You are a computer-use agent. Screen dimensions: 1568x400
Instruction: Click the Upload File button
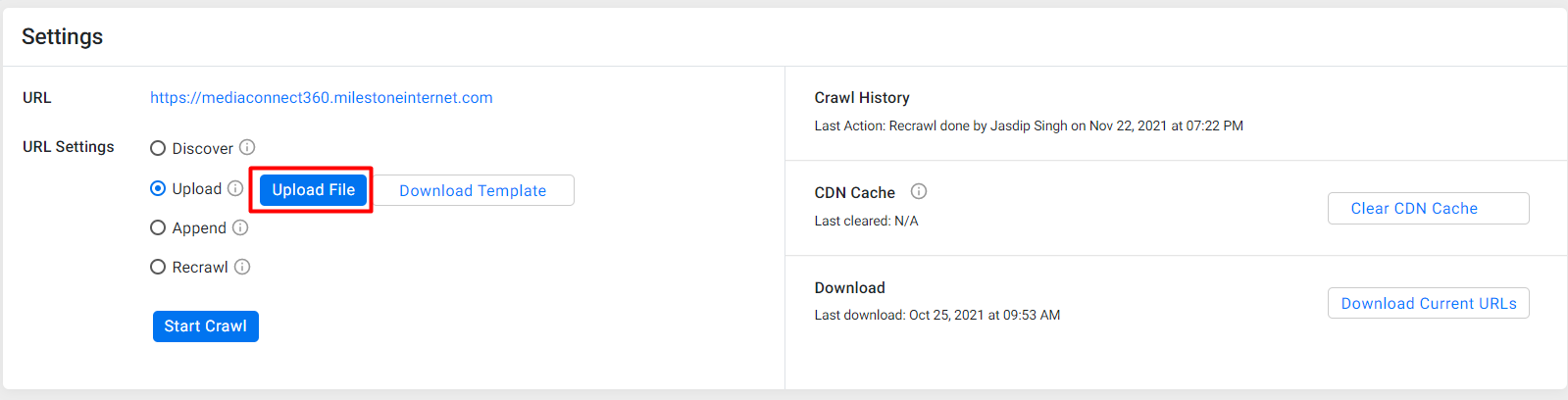pyautogui.click(x=314, y=190)
